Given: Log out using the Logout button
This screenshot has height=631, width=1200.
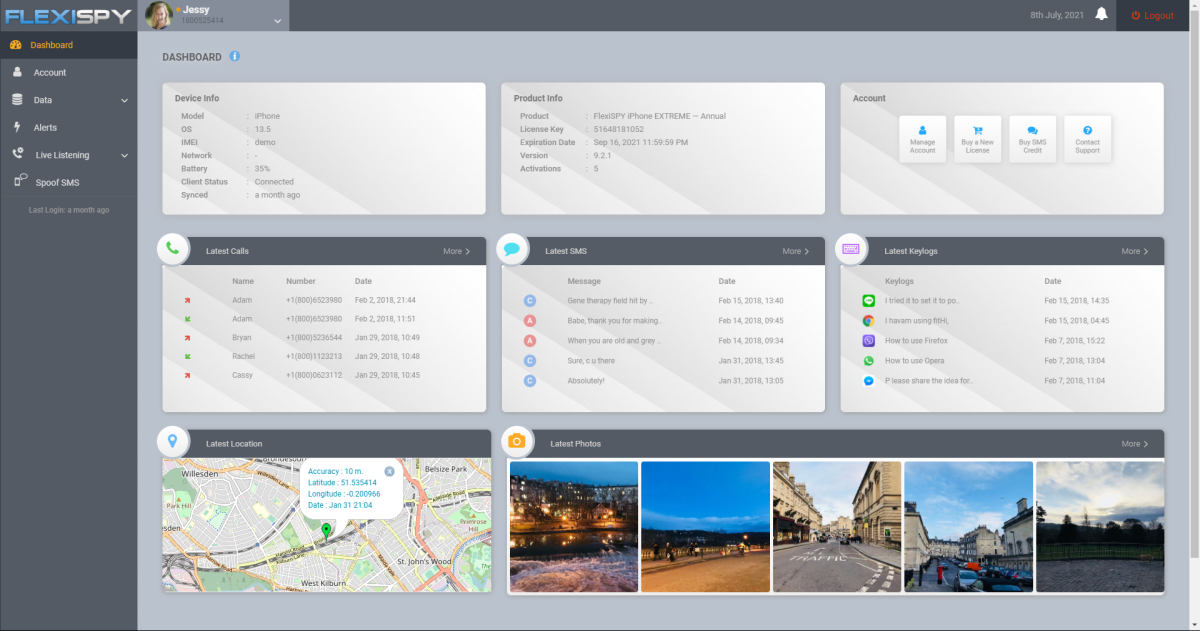Looking at the screenshot, I should (x=1152, y=15).
